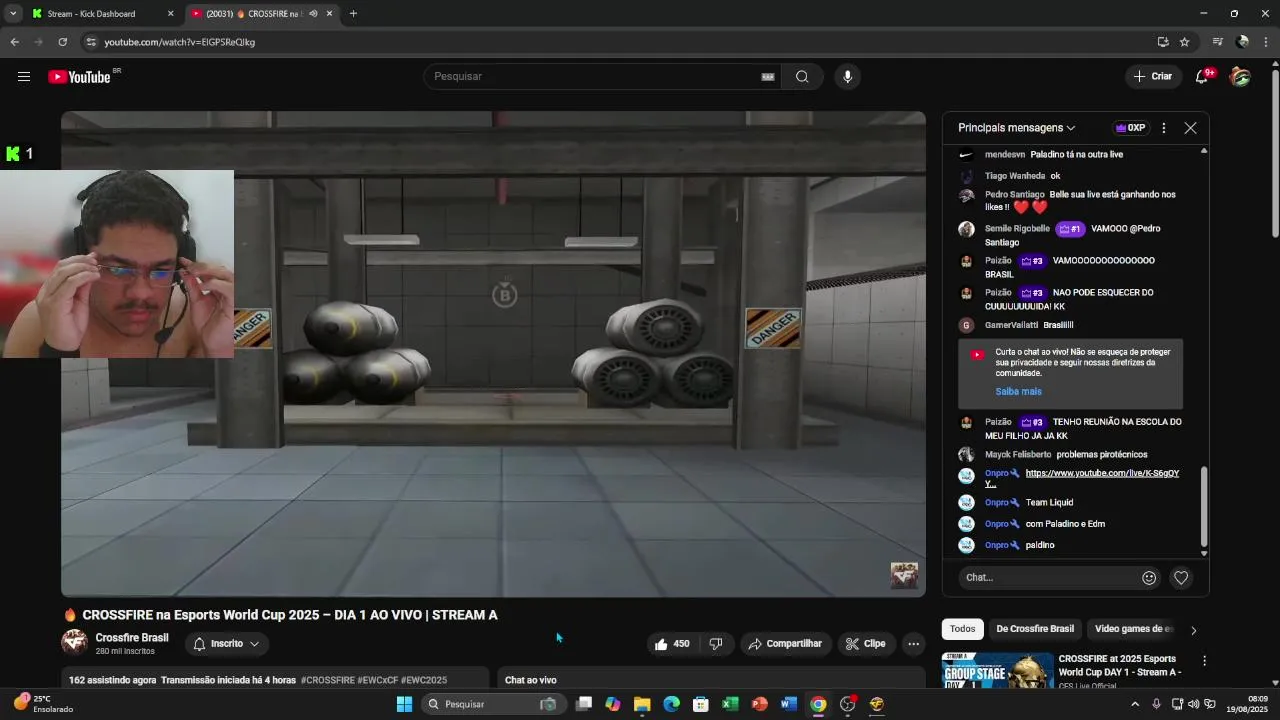The height and width of the screenshot is (720, 1280).
Task: Open the emoji picker in chat
Action: [1149, 577]
